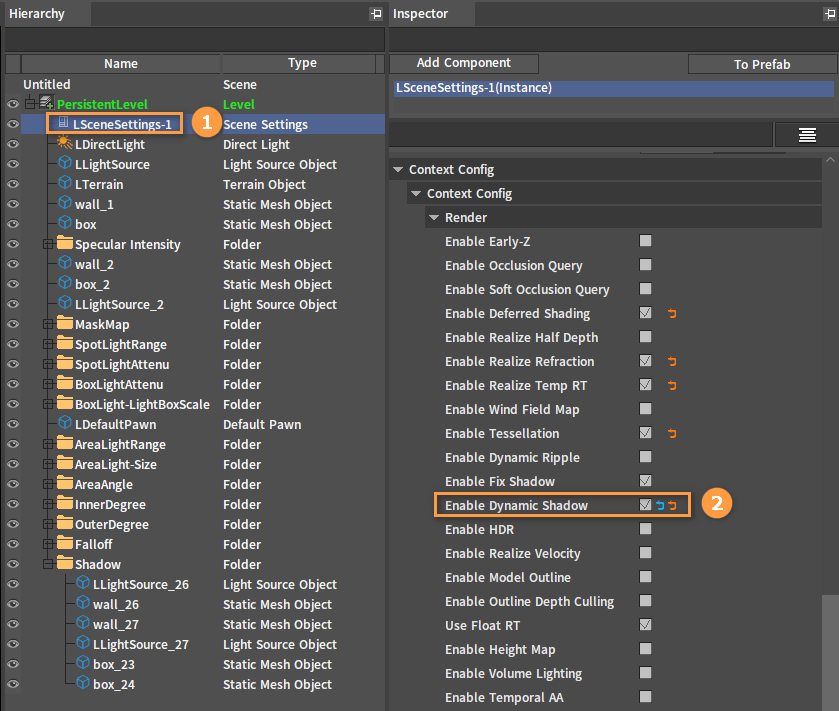Click the cube icon beside LDefaultPawn
This screenshot has height=711, width=839.
coord(65,423)
